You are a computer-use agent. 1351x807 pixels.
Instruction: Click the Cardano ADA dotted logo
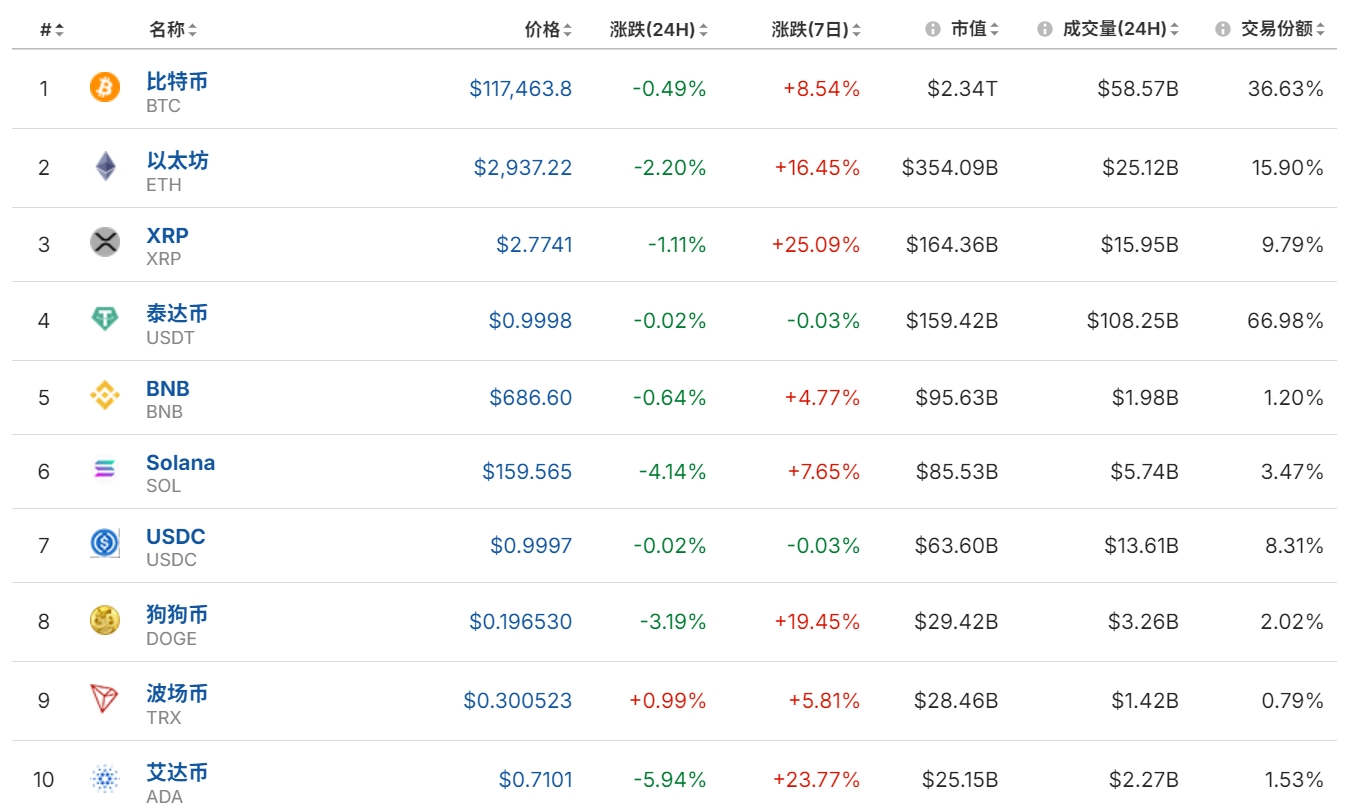click(105, 777)
